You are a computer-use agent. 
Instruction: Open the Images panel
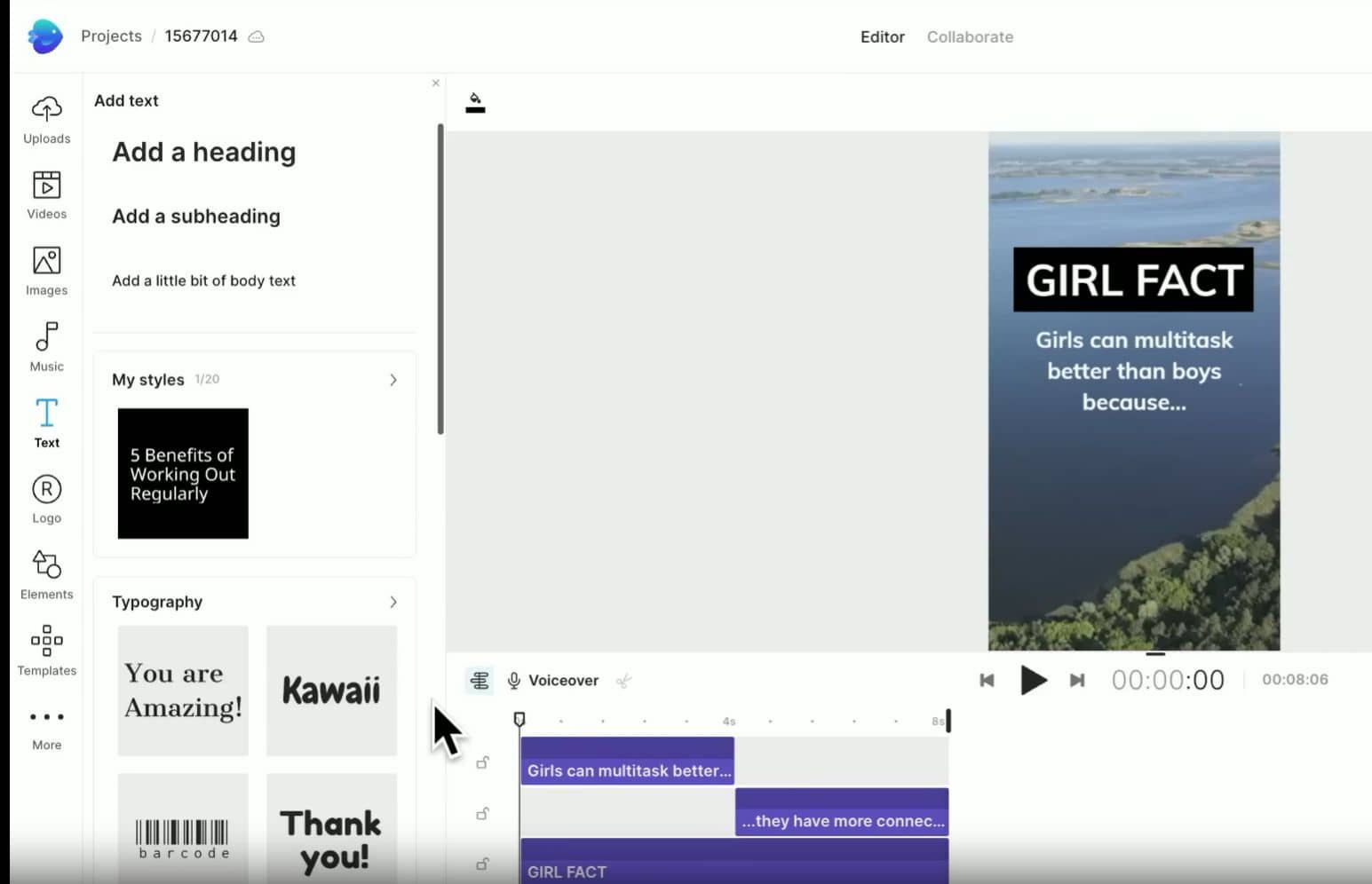pos(46,271)
